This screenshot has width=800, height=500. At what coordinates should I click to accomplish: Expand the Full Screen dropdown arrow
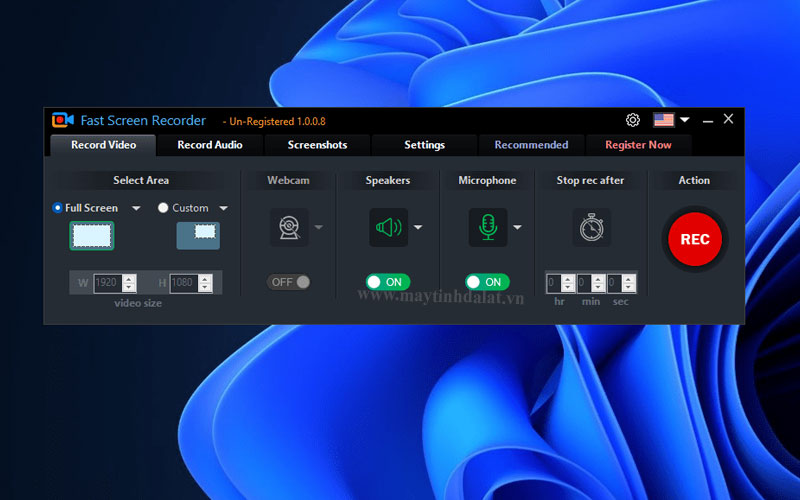pos(136,209)
